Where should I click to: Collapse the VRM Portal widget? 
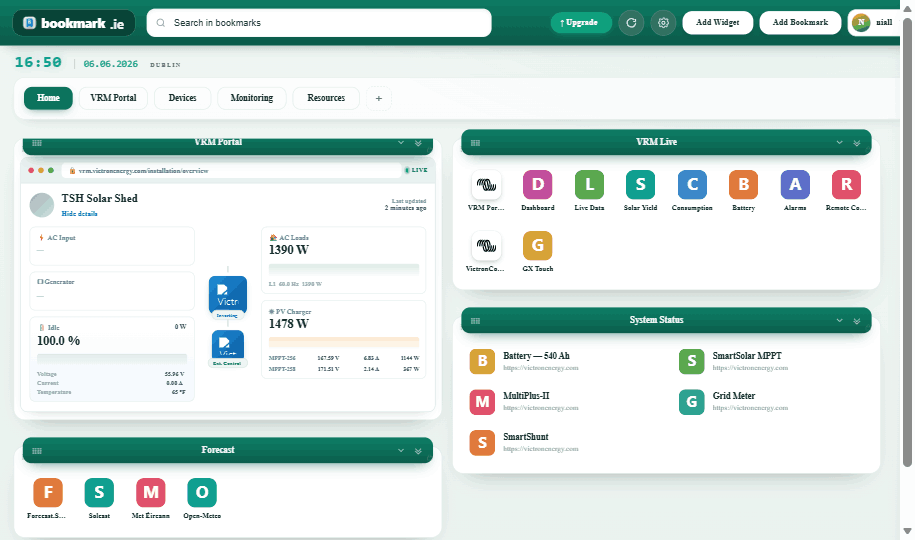click(418, 143)
